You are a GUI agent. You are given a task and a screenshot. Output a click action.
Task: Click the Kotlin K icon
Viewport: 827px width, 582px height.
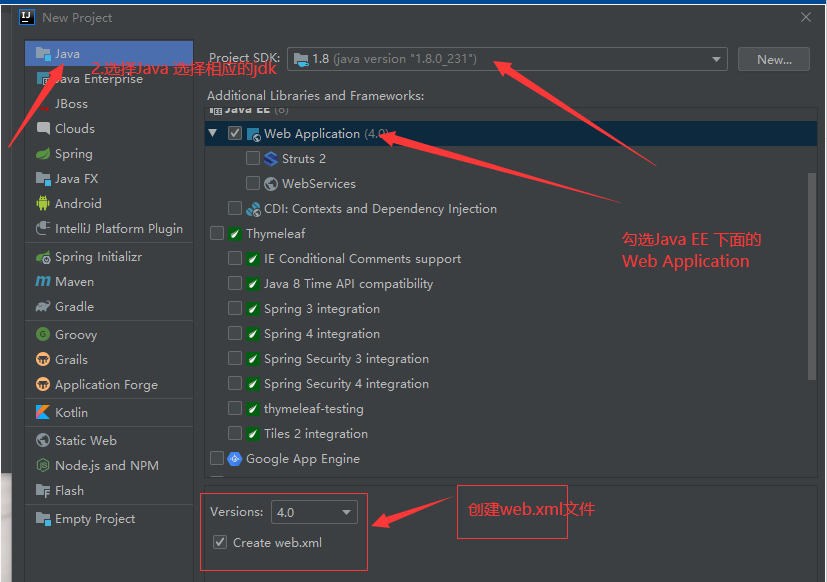[43, 412]
